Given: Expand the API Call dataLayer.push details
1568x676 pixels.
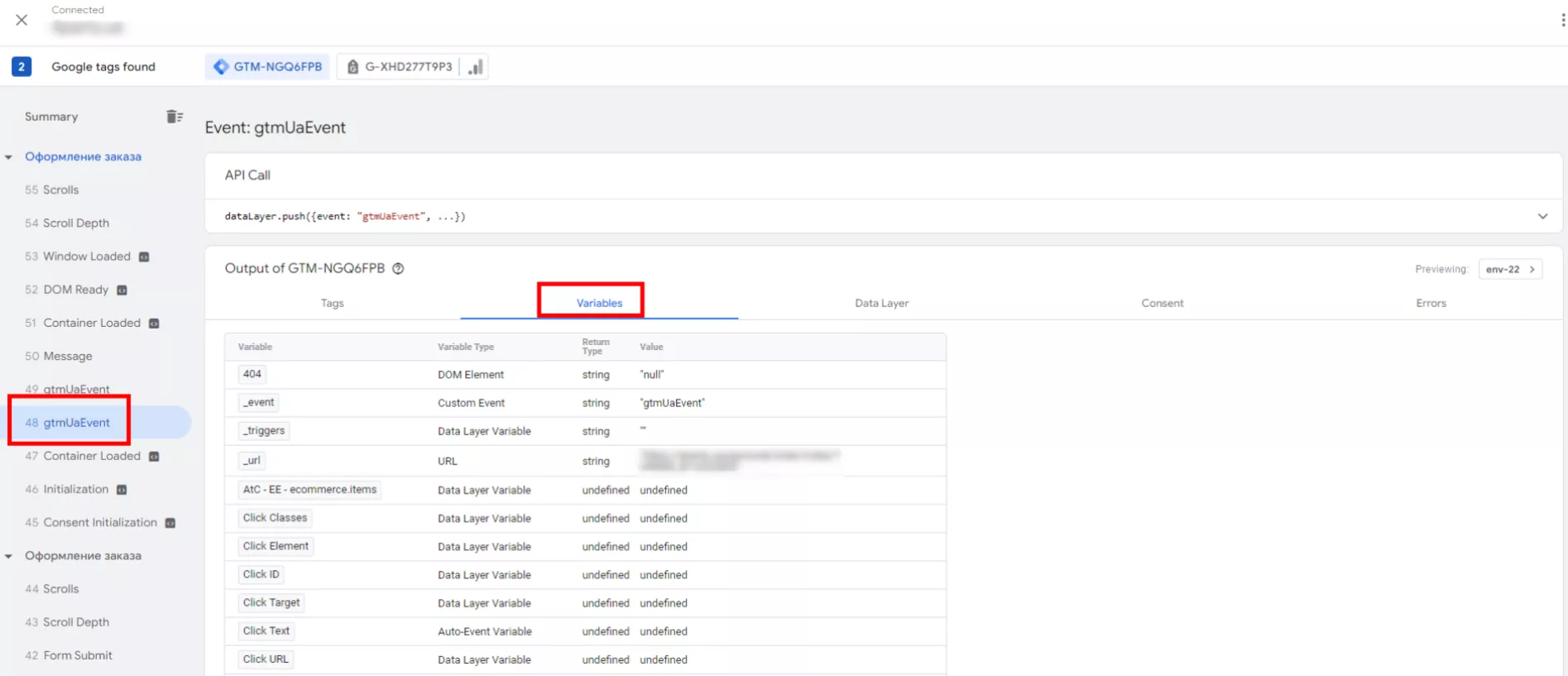Looking at the screenshot, I should [1542, 216].
